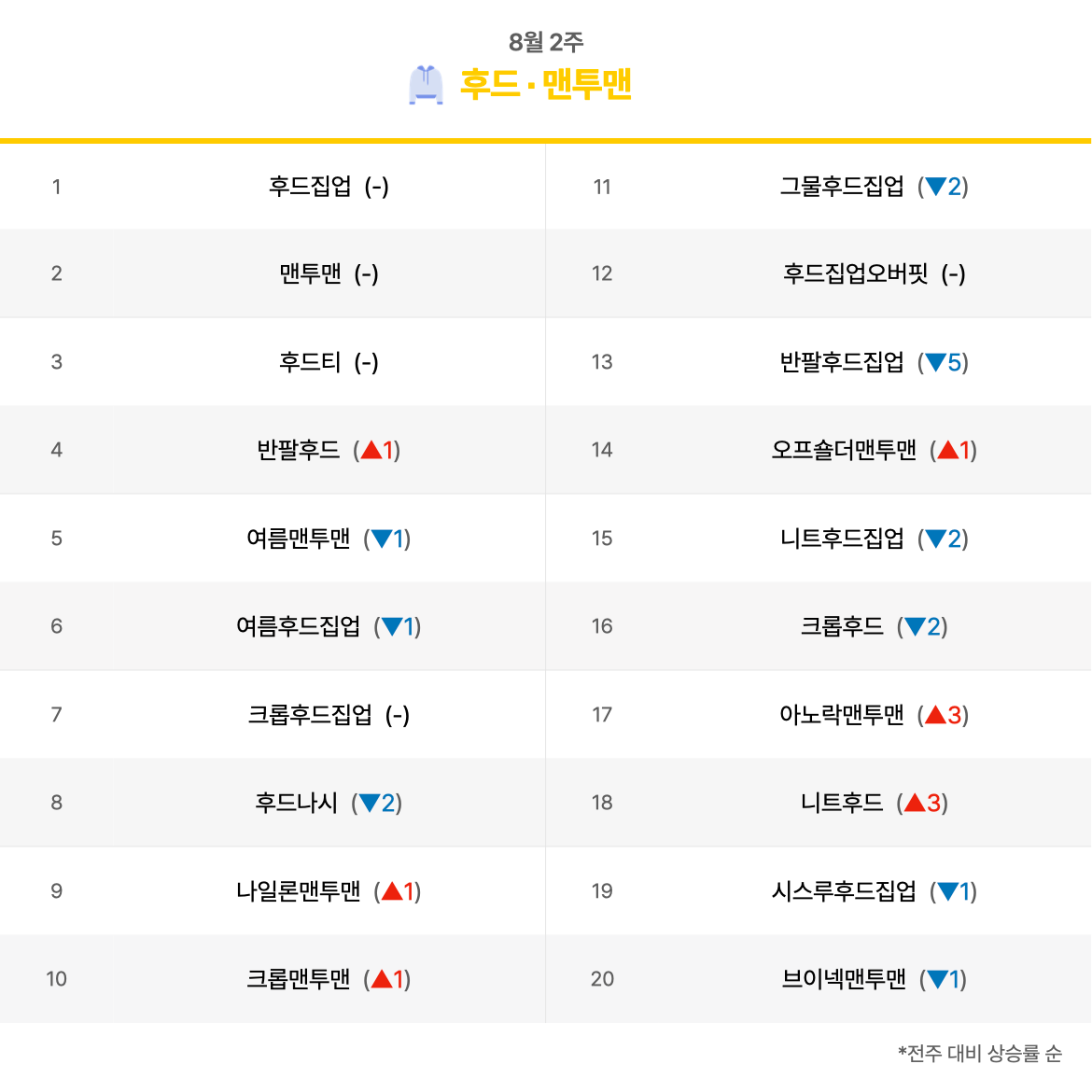Click the blue down arrow next to 반팔후드집업

[x=935, y=362]
